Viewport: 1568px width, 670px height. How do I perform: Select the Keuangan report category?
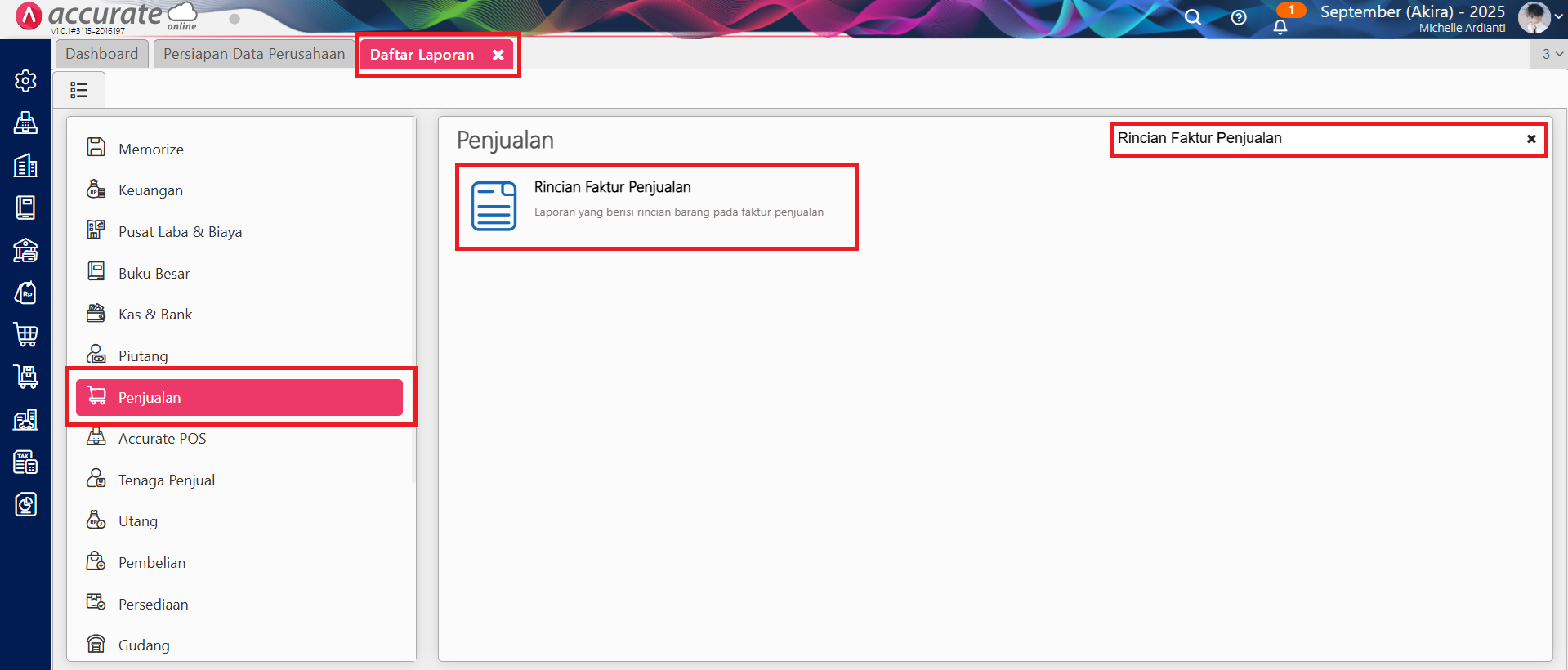click(x=150, y=190)
